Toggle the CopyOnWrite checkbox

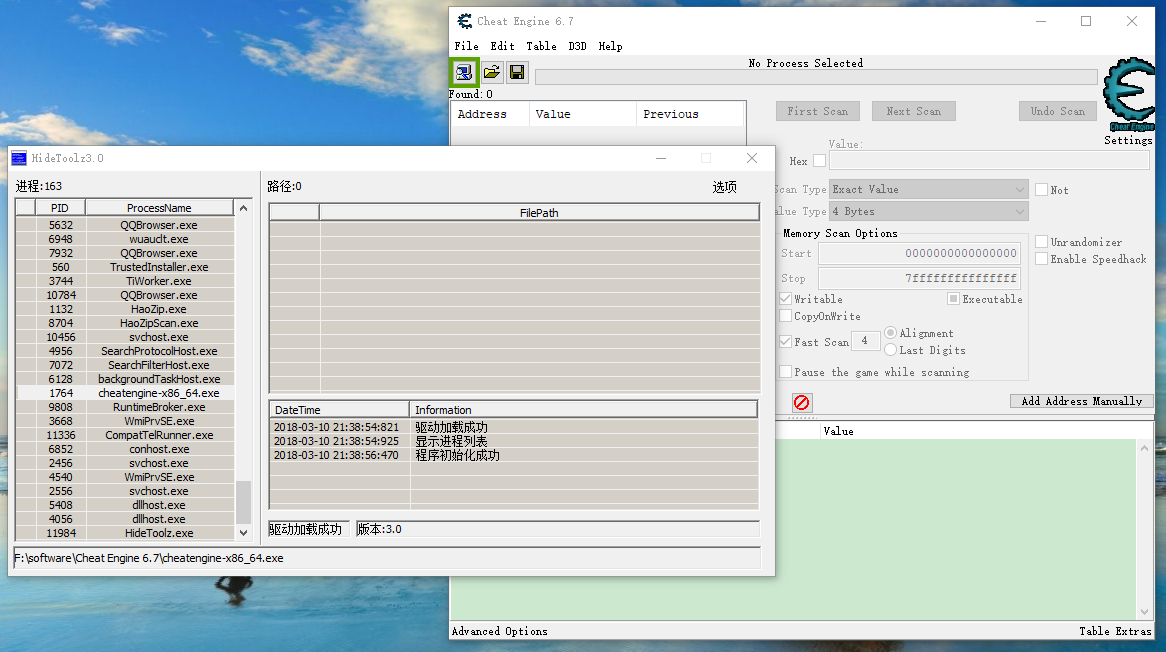785,316
